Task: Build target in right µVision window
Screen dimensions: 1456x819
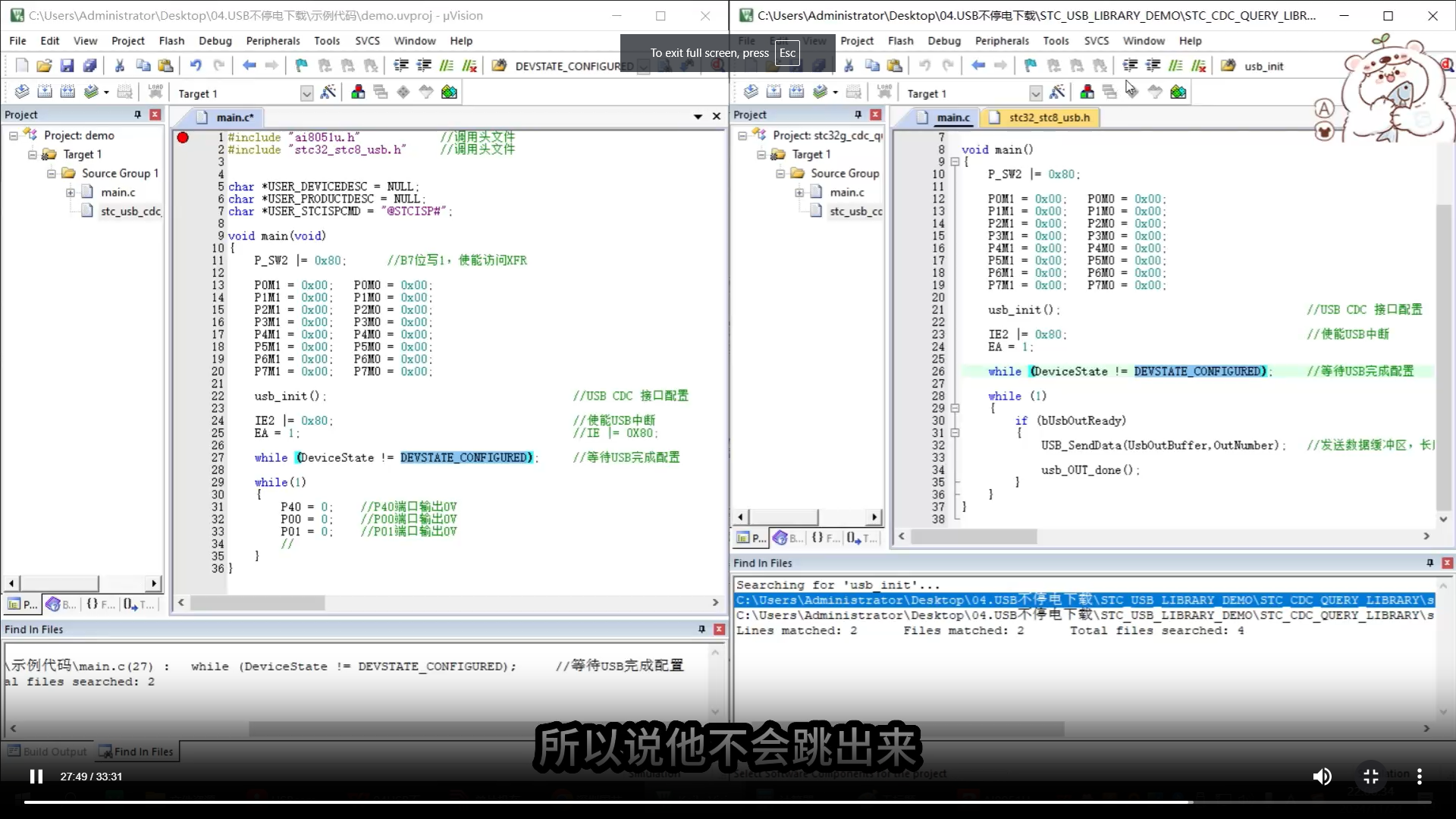Action: coord(773,92)
